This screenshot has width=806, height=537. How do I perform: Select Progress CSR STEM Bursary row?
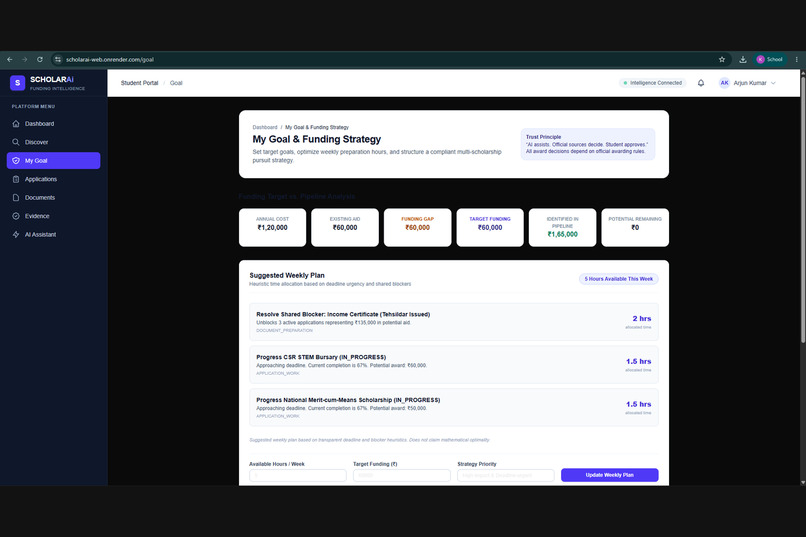[x=454, y=364]
